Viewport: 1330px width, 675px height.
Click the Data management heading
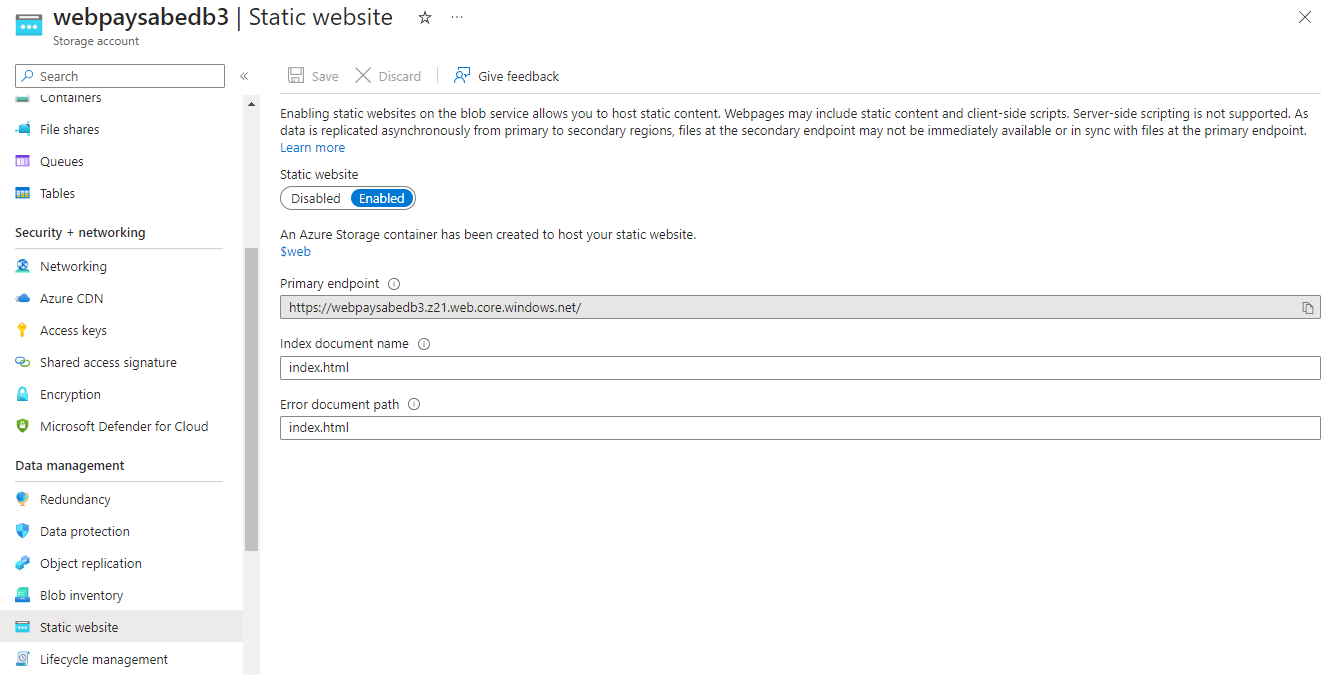pos(70,466)
